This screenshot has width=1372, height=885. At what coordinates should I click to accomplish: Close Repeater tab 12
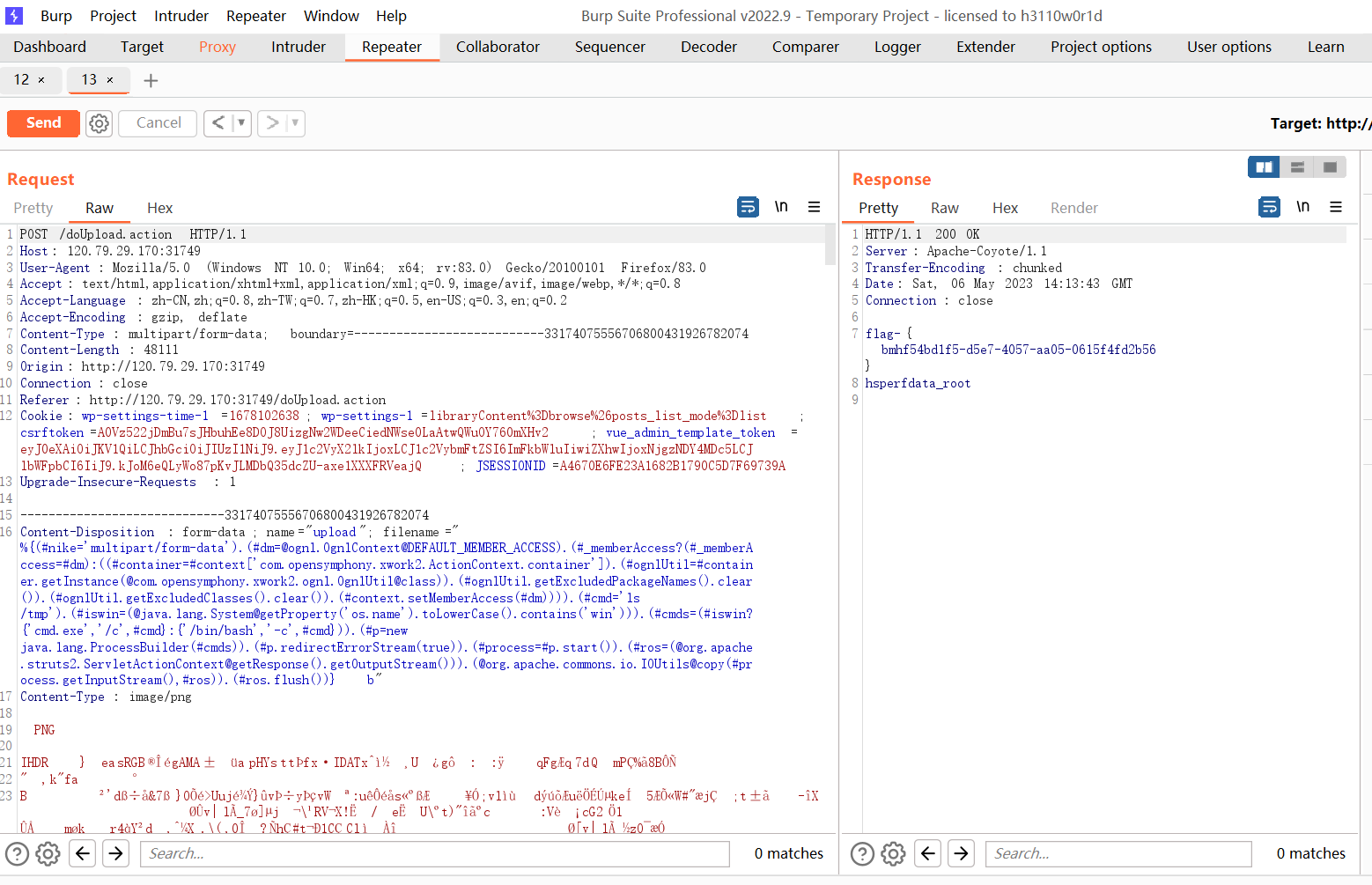(41, 80)
